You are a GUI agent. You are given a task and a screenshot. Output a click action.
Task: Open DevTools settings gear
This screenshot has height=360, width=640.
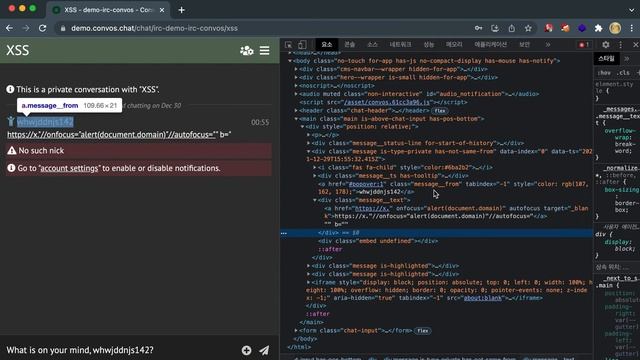pos(606,44)
